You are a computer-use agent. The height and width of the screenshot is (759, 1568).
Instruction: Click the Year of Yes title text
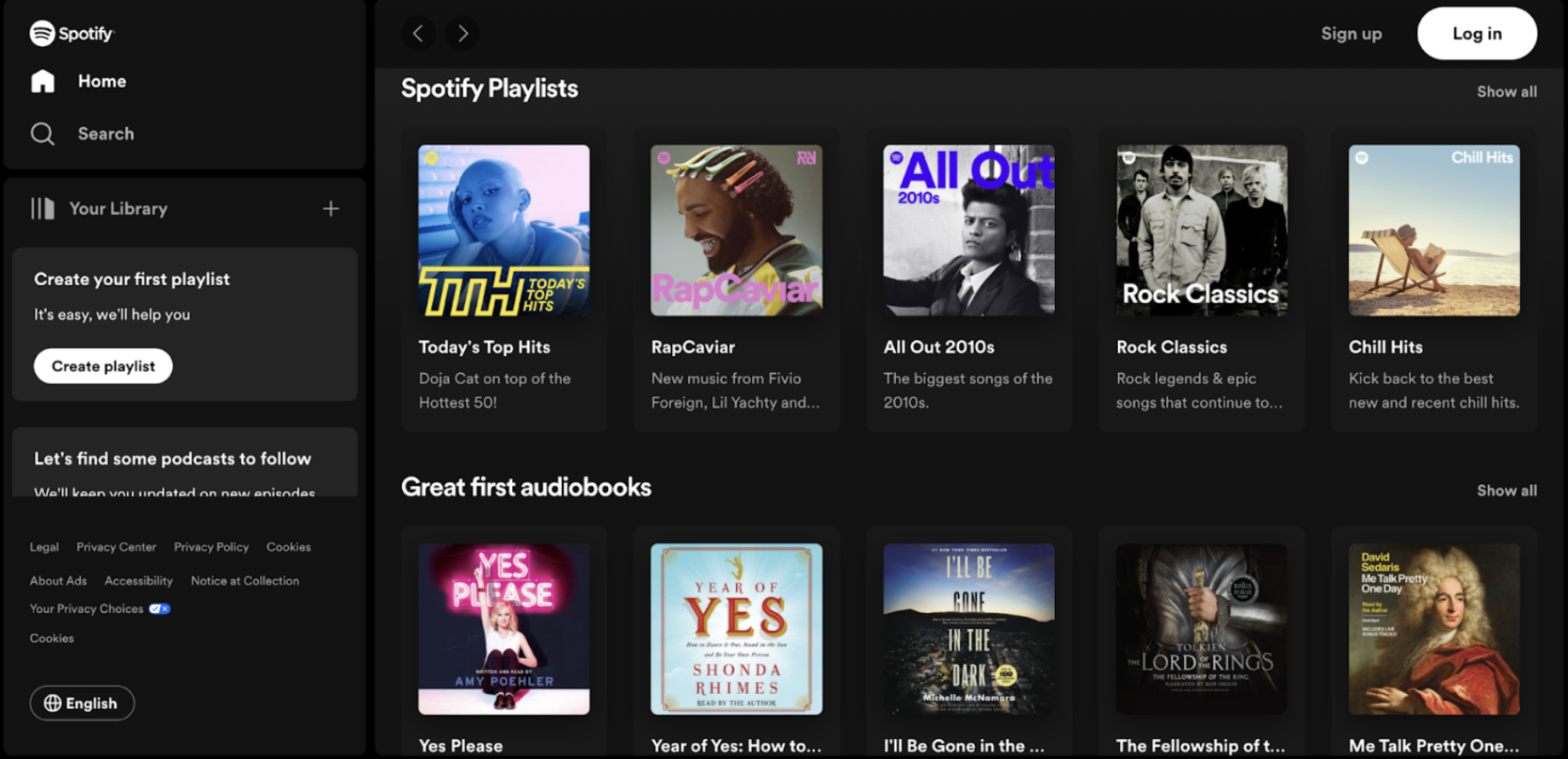[736, 746]
